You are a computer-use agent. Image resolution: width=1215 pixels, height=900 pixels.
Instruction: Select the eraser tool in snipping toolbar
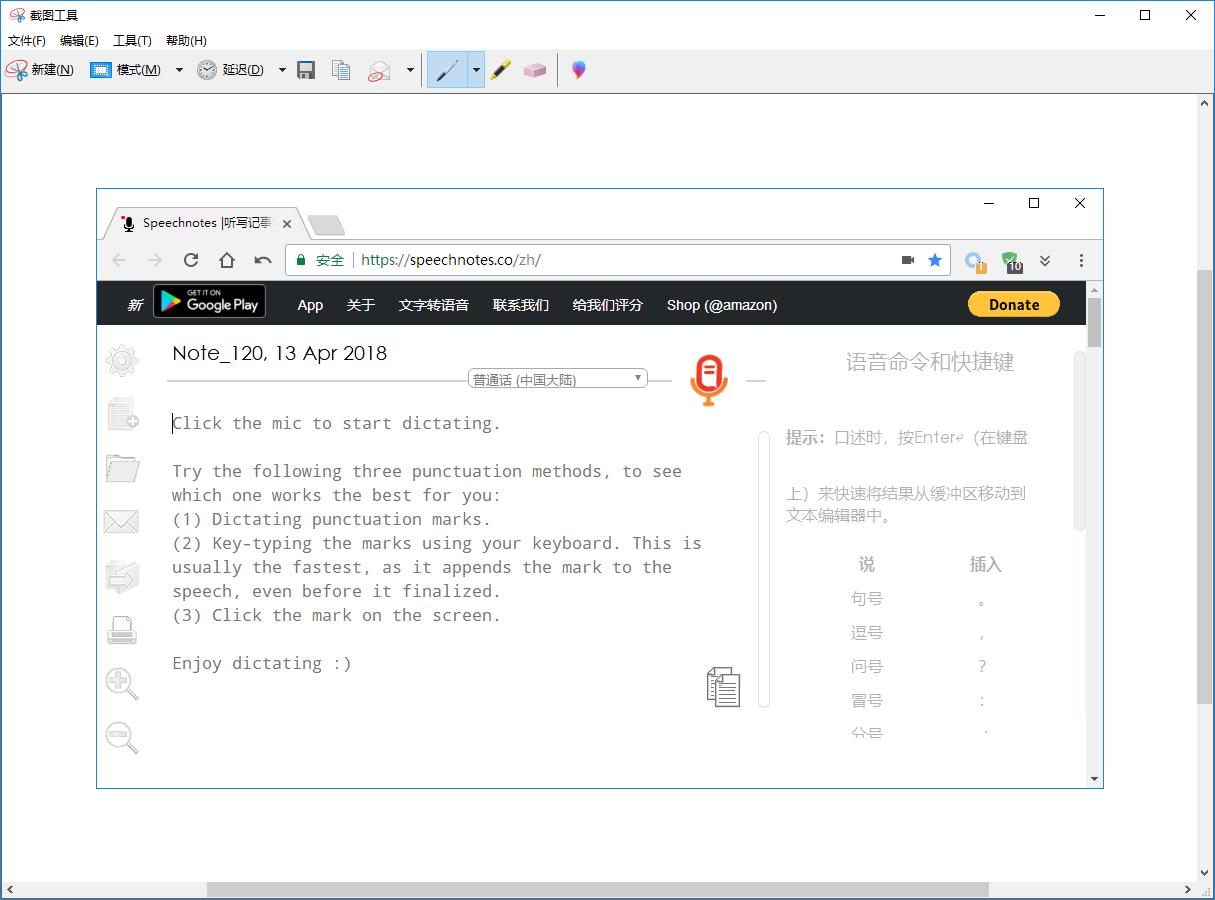pyautogui.click(x=535, y=70)
